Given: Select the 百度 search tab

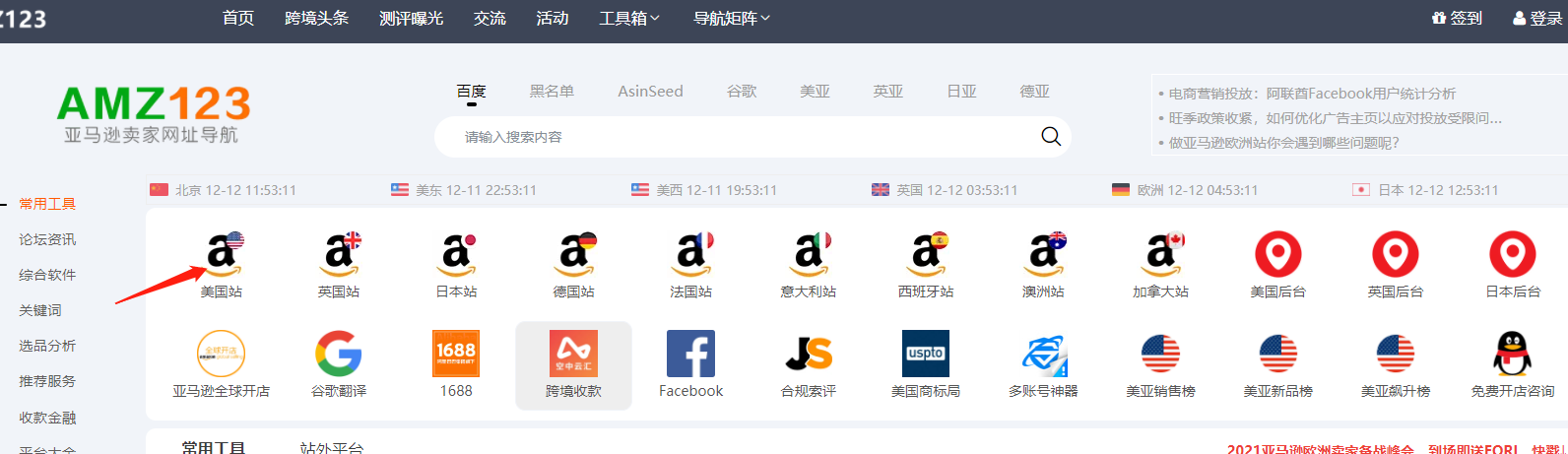Looking at the screenshot, I should click(x=471, y=92).
